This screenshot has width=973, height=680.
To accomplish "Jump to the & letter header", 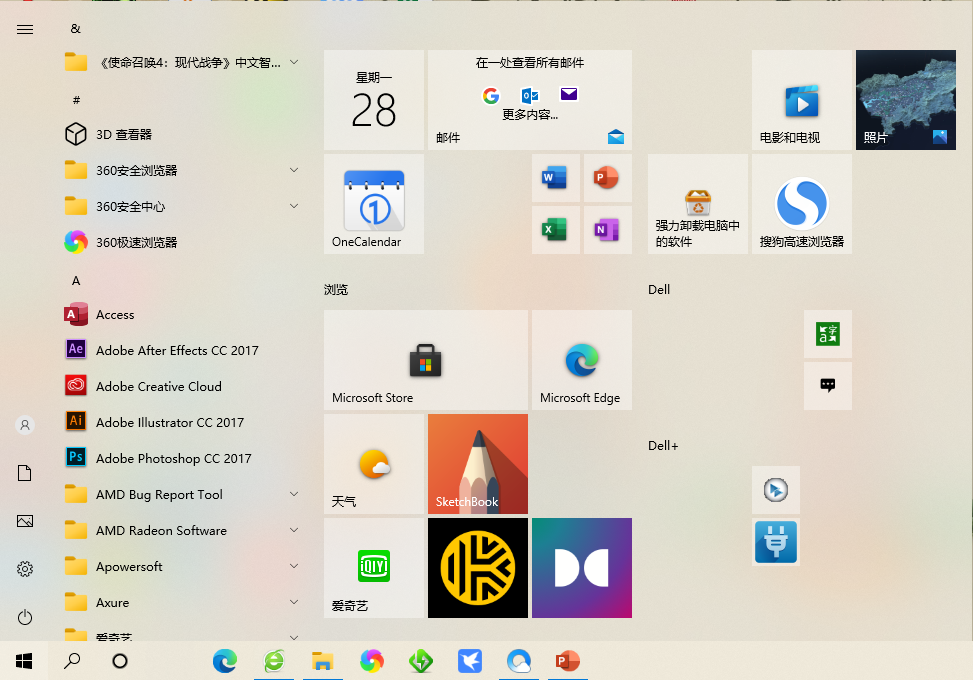I will (76, 29).
